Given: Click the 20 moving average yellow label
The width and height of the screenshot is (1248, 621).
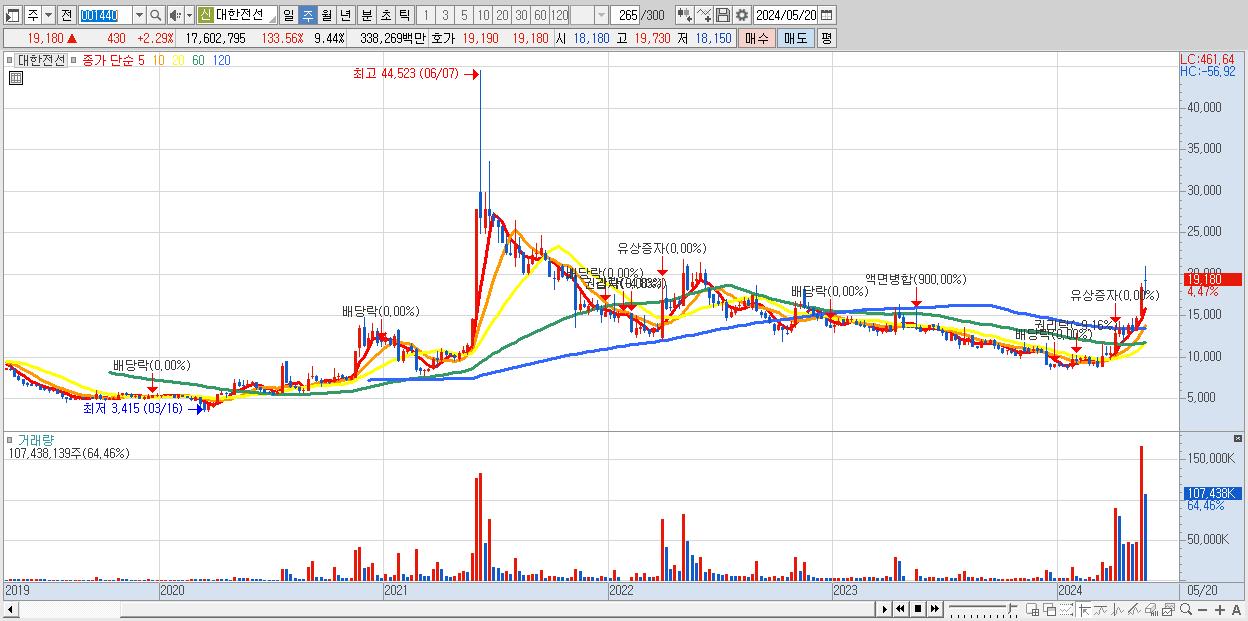Looking at the screenshot, I should 178,60.
